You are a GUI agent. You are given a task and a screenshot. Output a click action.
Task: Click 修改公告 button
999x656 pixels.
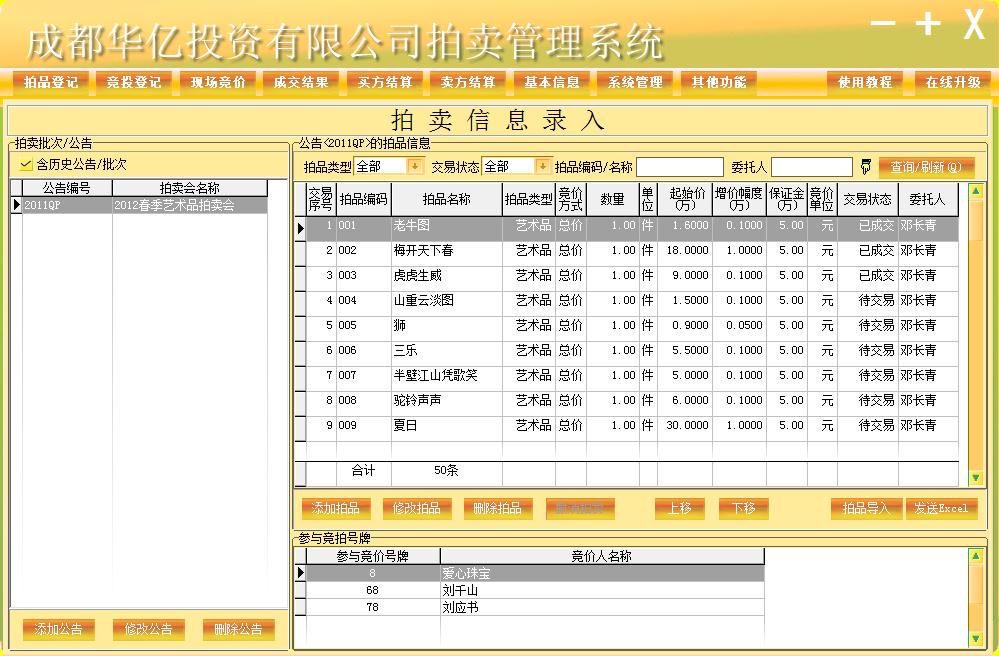[x=148, y=629]
